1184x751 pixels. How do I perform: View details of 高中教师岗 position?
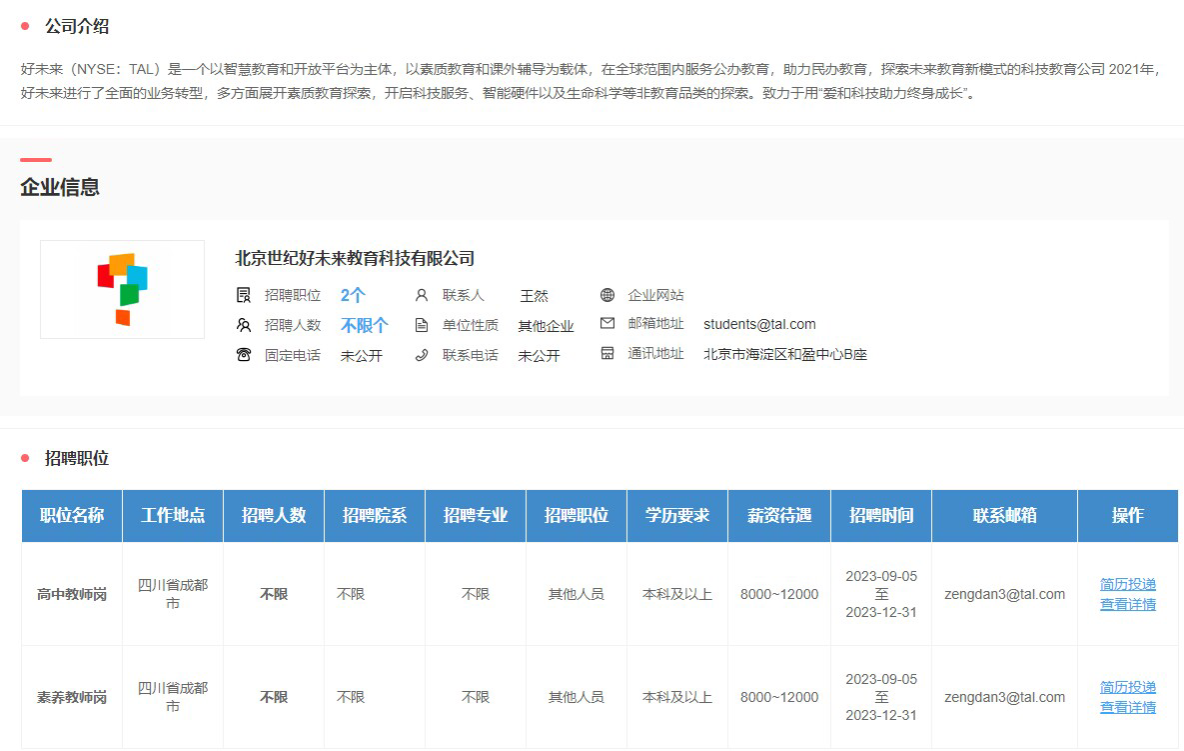pyautogui.click(x=1127, y=604)
